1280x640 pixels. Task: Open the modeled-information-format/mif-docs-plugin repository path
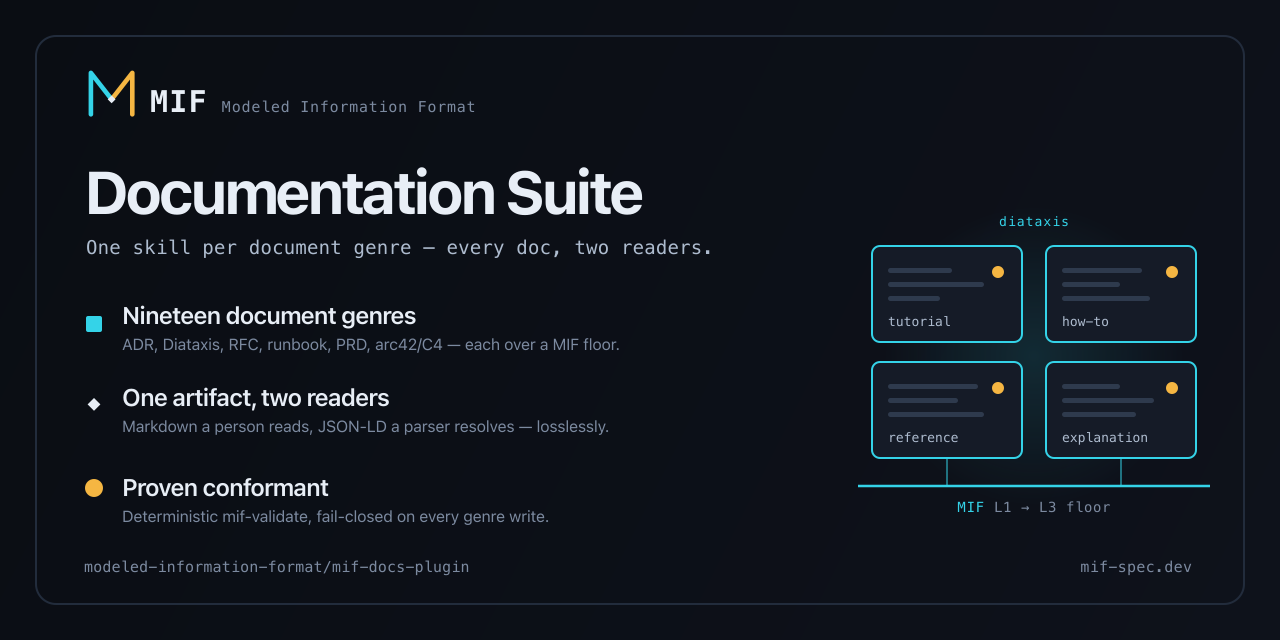tap(277, 567)
